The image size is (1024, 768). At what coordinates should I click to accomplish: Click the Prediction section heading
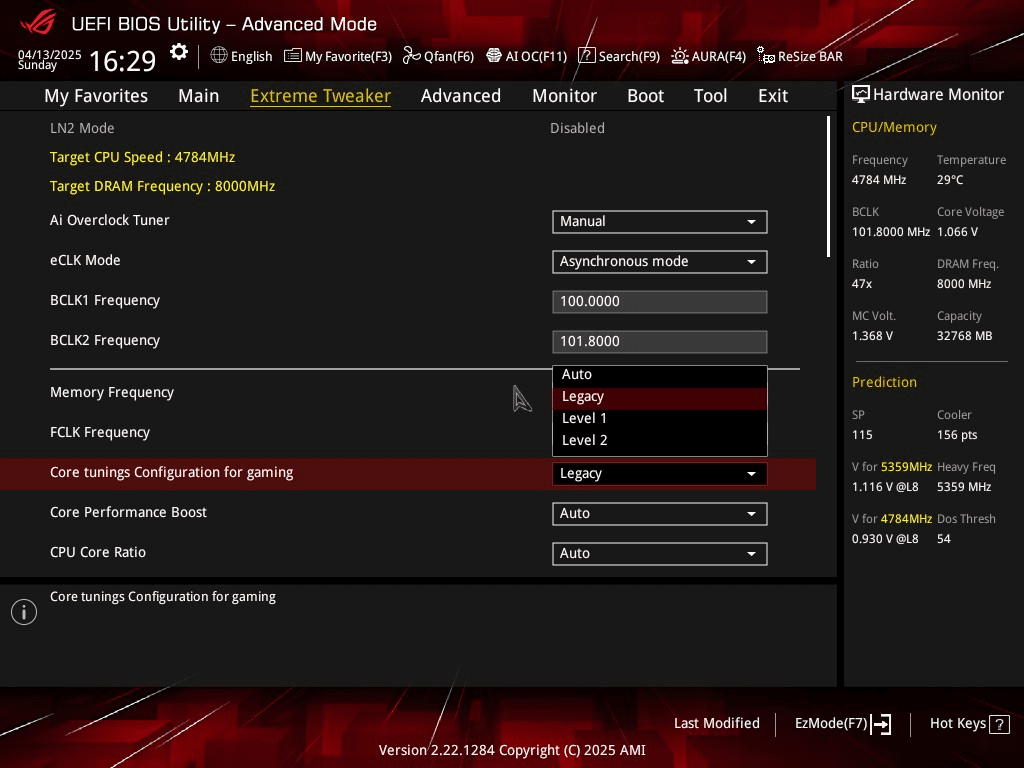(x=884, y=382)
